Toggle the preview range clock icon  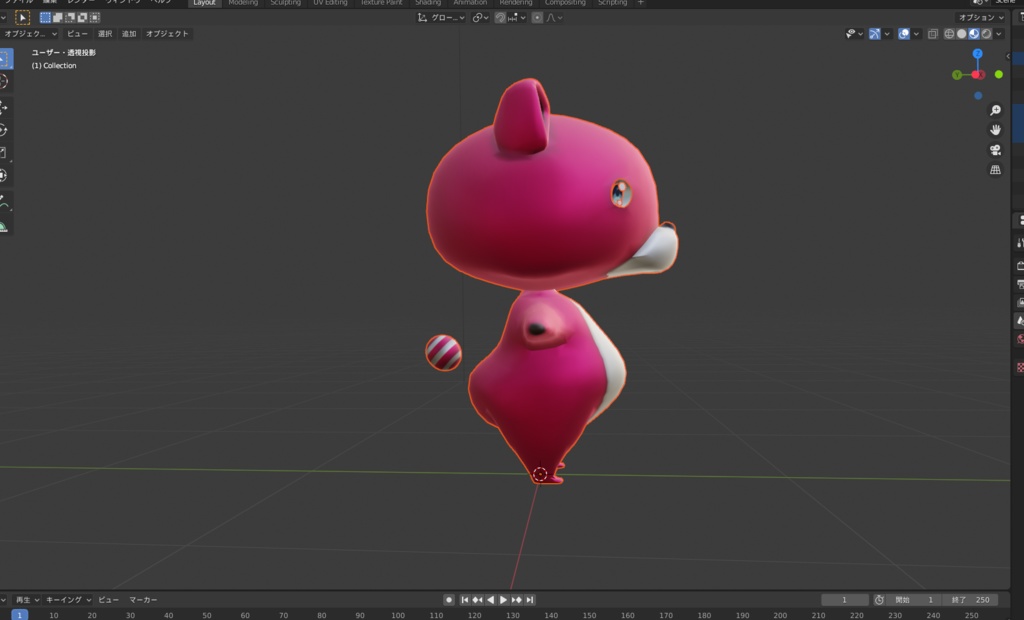tap(879, 600)
